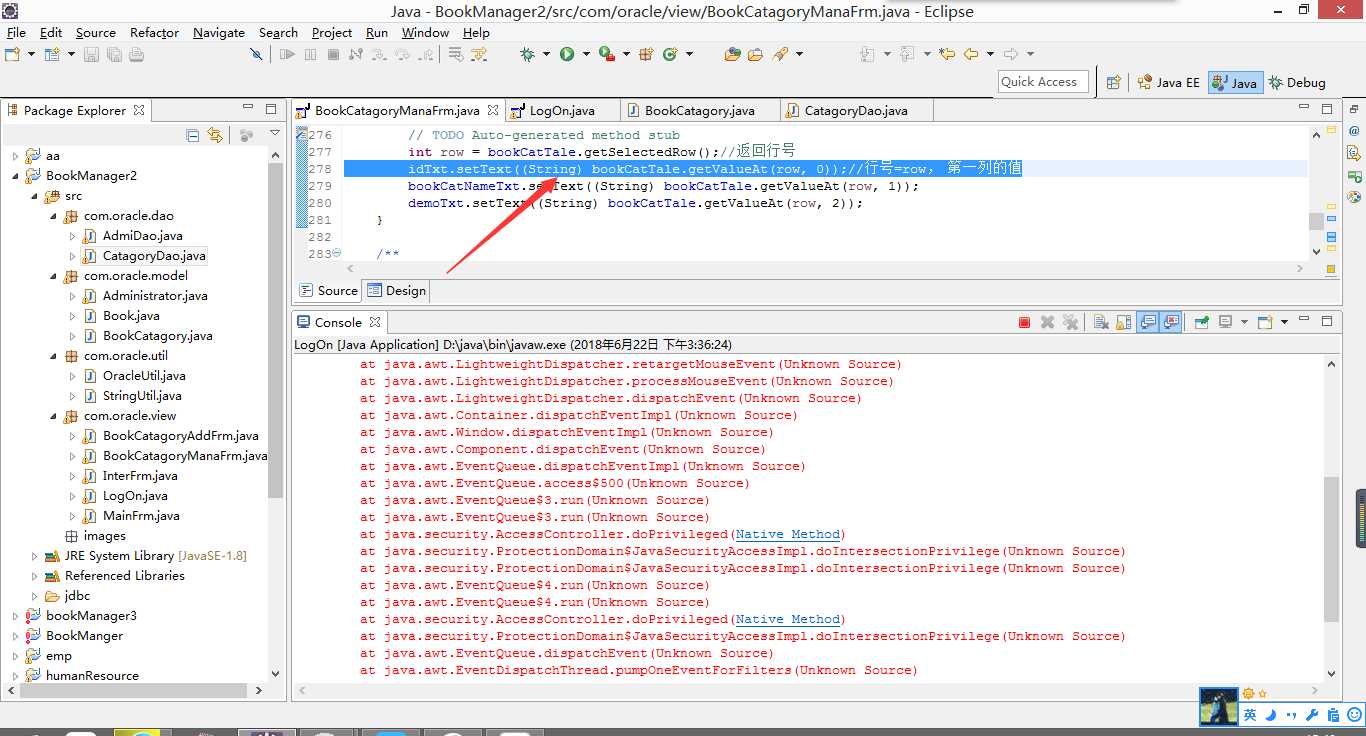The width and height of the screenshot is (1366, 736).
Task: Expand the bookManager3 project
Action: (x=15, y=616)
